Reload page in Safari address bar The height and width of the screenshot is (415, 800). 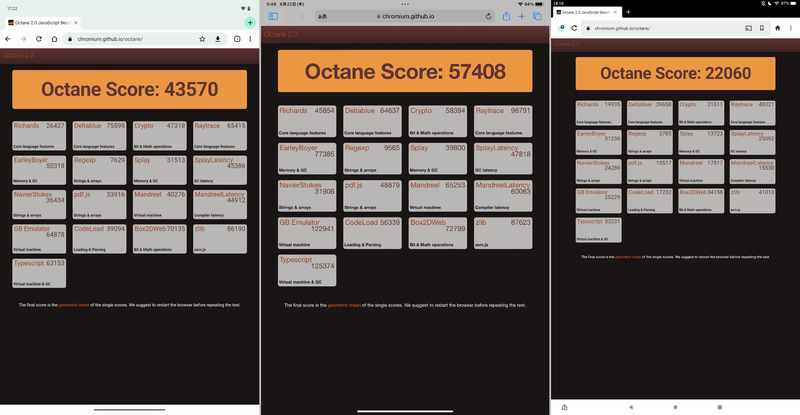pyautogui.click(x=488, y=16)
